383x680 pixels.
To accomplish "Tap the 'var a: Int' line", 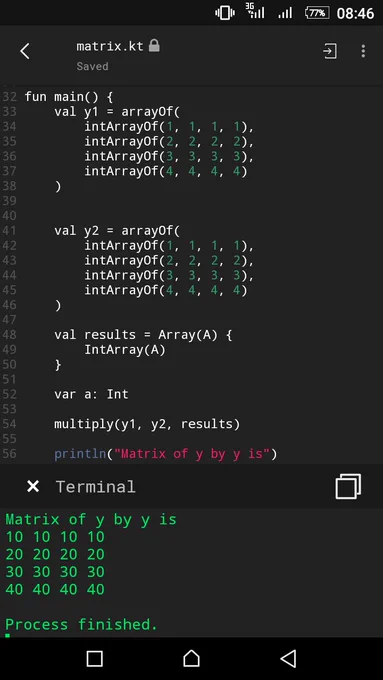I will [91, 394].
